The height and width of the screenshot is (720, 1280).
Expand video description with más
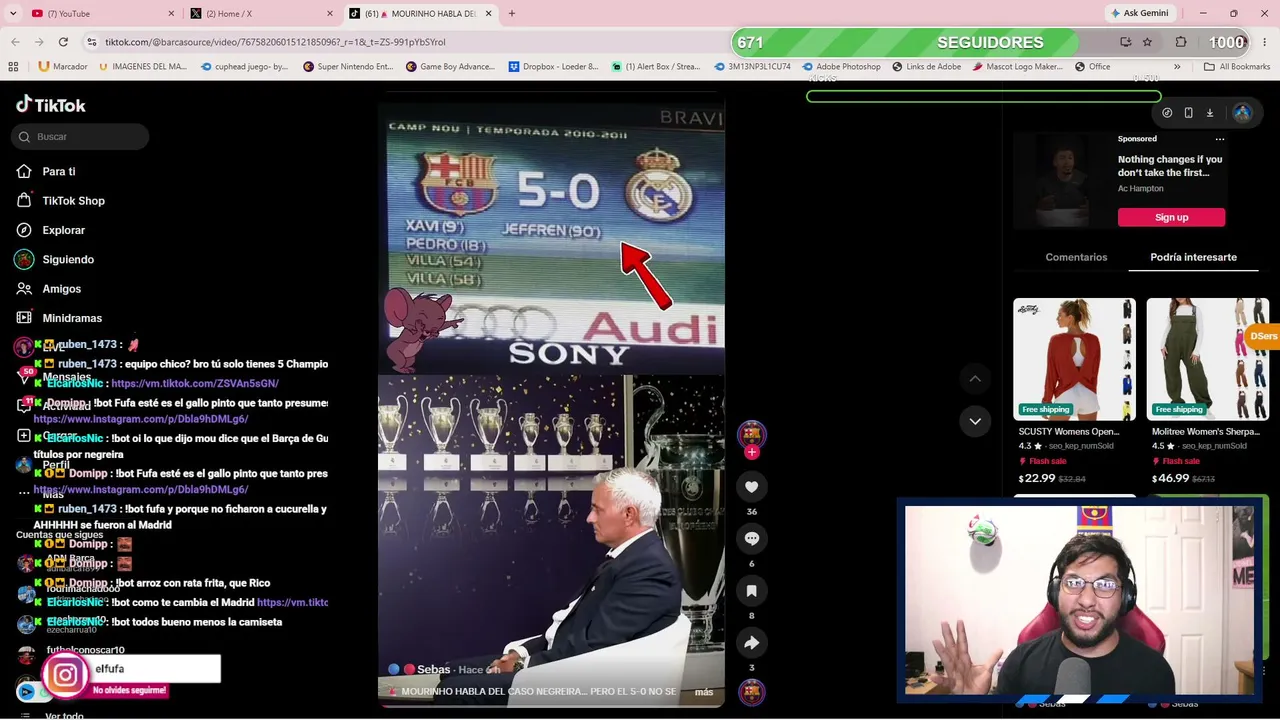tap(704, 692)
